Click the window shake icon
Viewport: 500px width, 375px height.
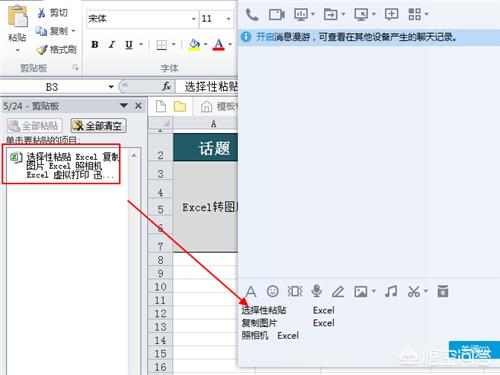click(295, 291)
